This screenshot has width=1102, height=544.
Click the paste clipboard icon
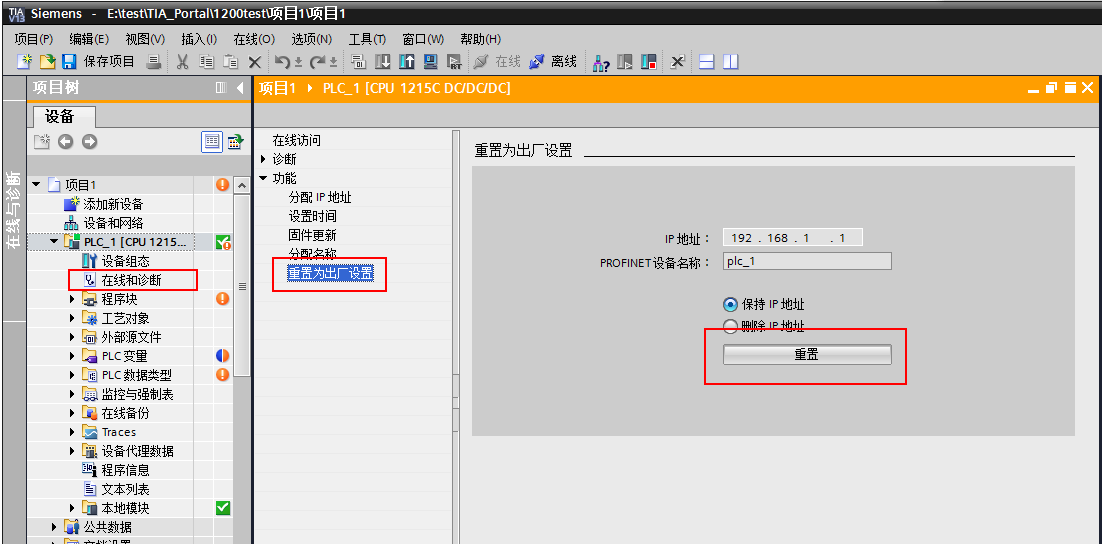[231, 62]
